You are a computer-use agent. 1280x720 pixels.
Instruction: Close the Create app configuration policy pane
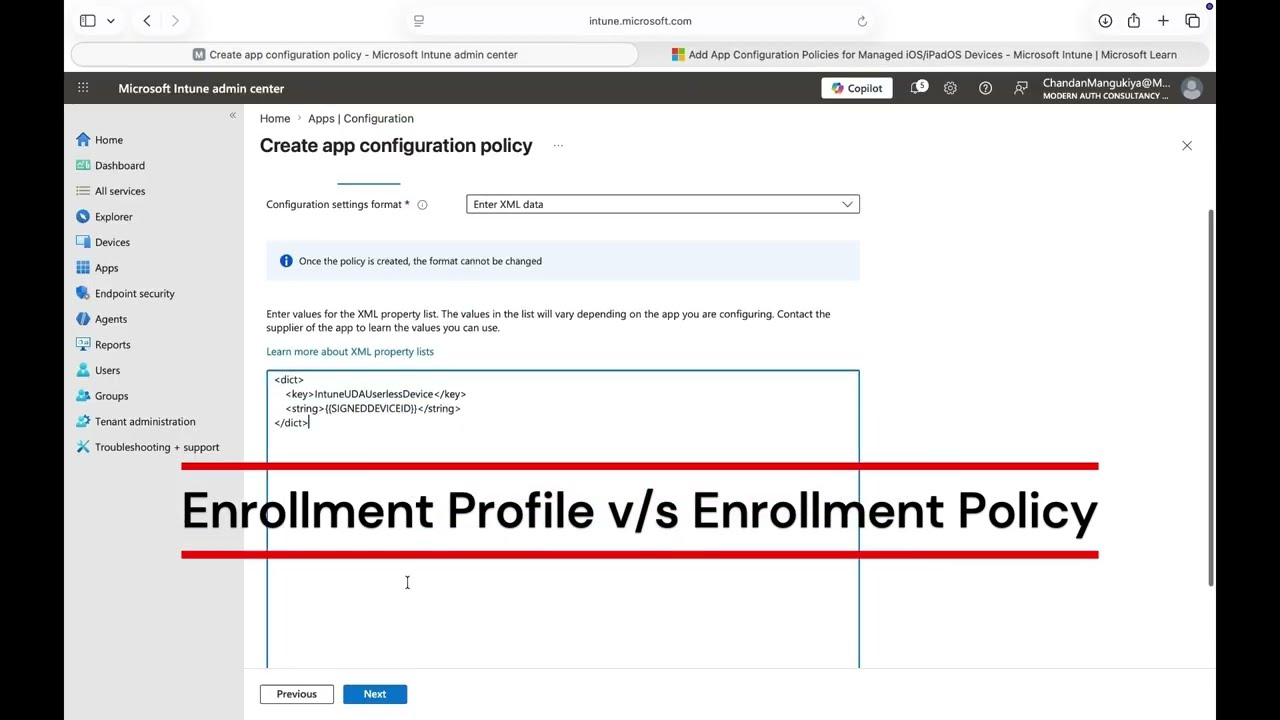coord(1187,146)
